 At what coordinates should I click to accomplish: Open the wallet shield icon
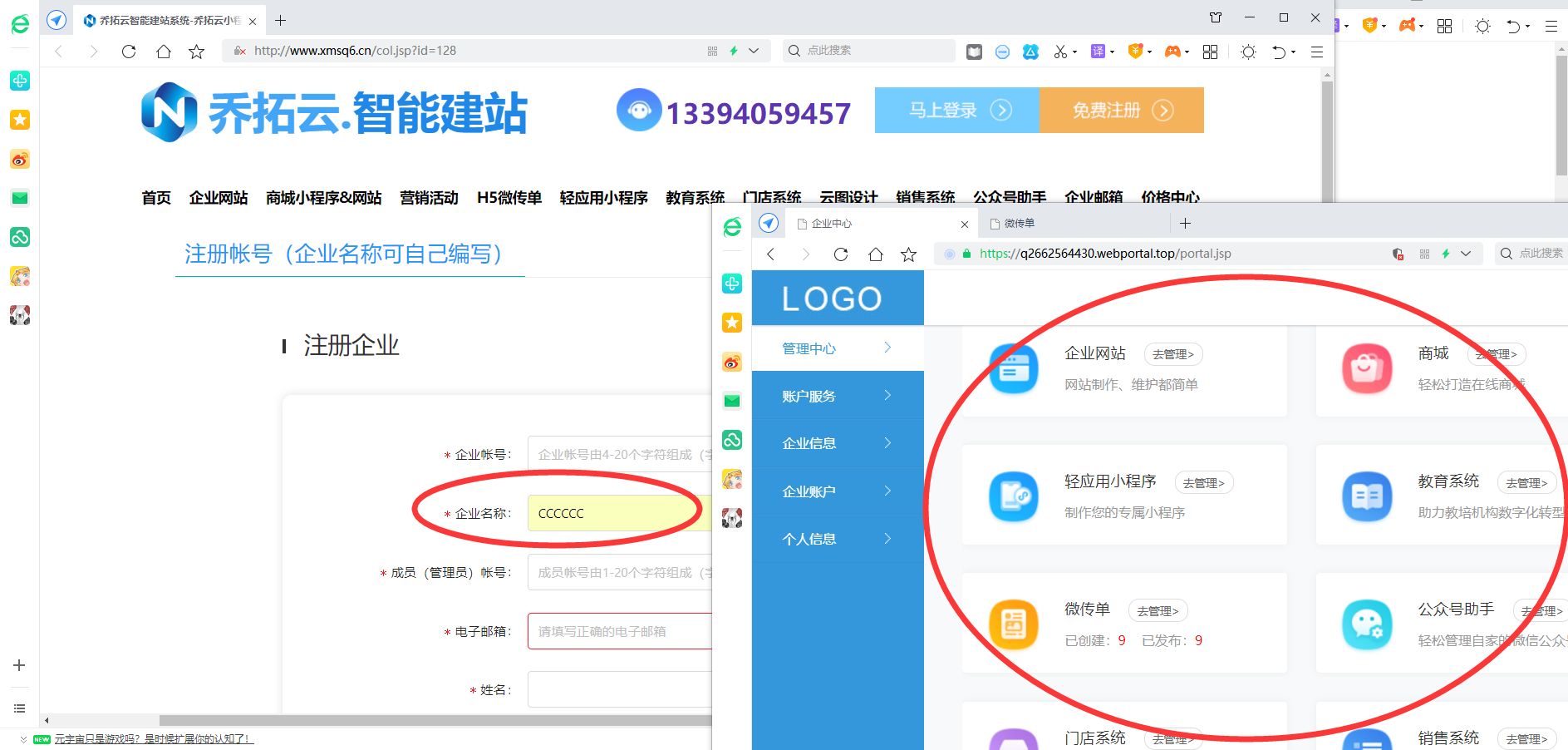click(x=1136, y=52)
